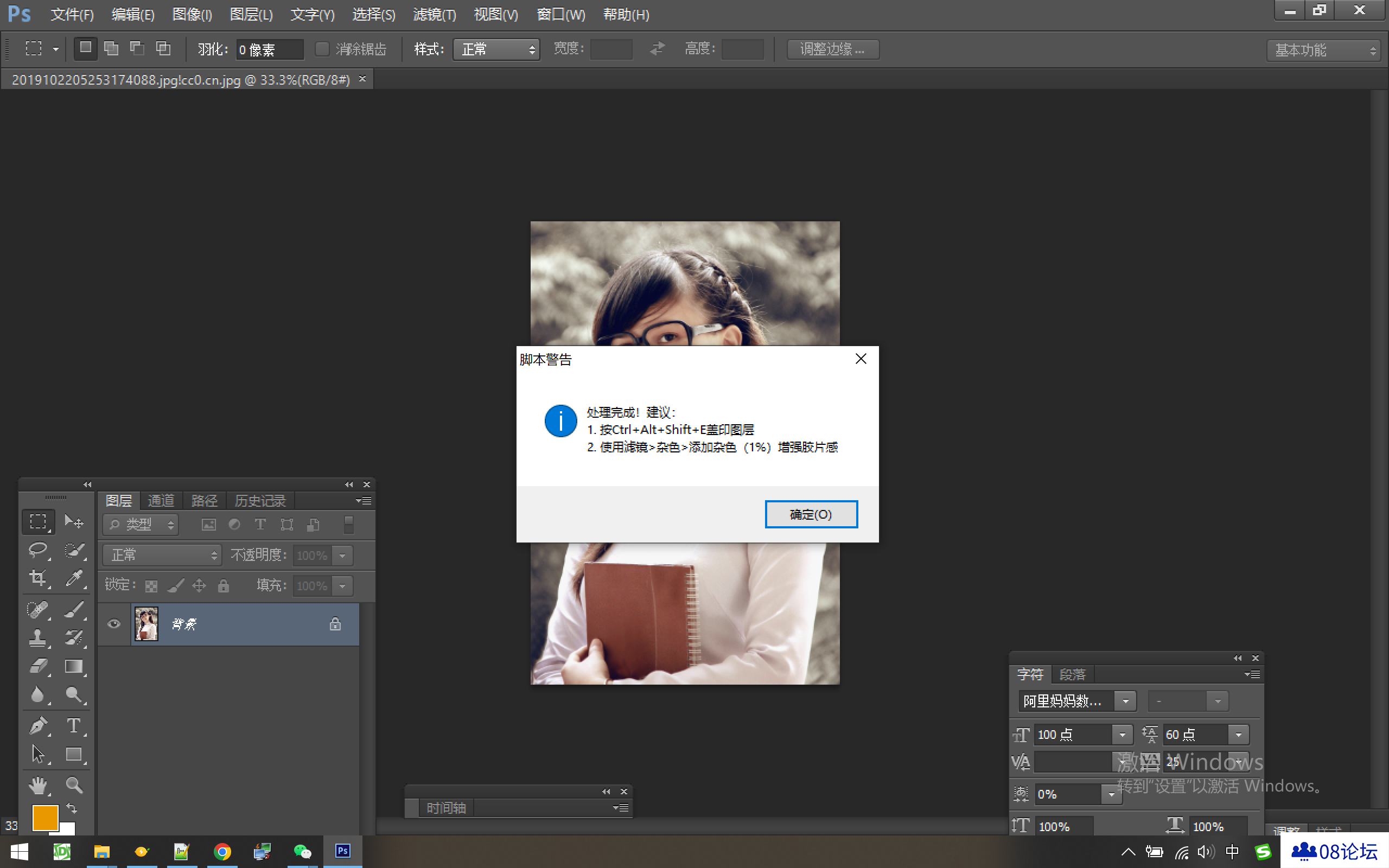Viewport: 1389px width, 868px height.
Task: Open the 图层(L) layer menu
Action: [x=251, y=14]
